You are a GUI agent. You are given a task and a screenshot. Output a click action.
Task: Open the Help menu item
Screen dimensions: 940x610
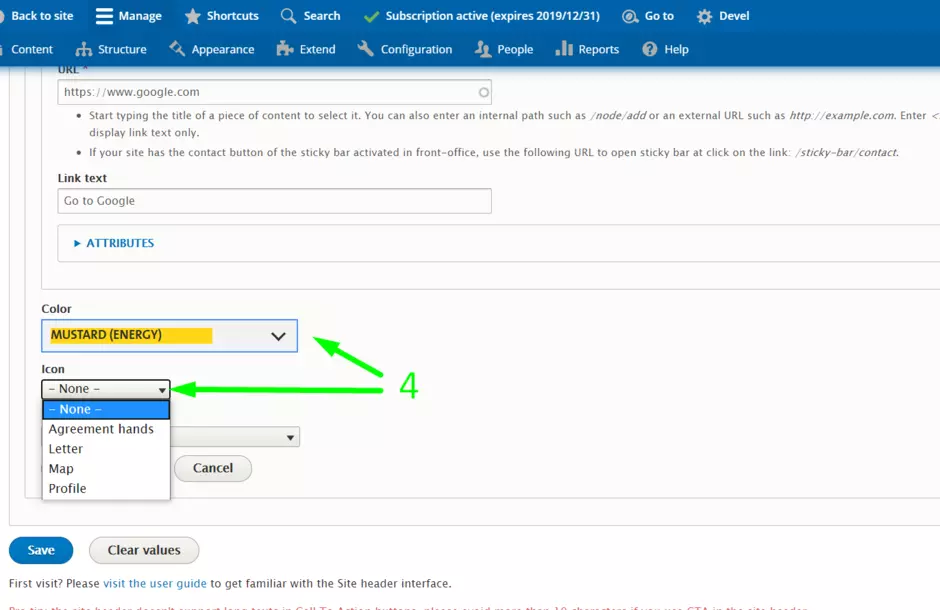(666, 49)
